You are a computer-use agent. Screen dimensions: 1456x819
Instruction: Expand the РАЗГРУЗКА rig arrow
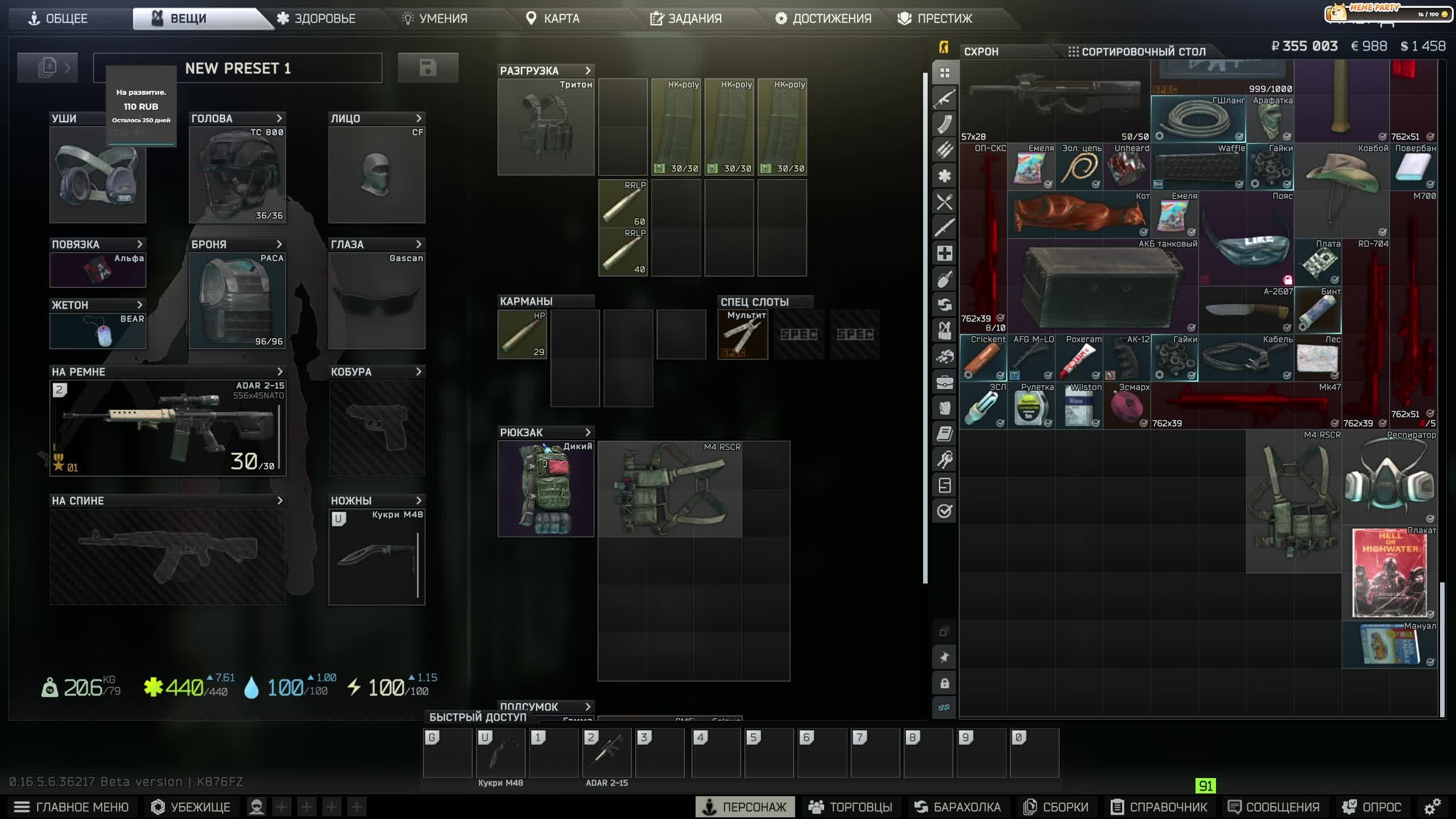coord(588,71)
